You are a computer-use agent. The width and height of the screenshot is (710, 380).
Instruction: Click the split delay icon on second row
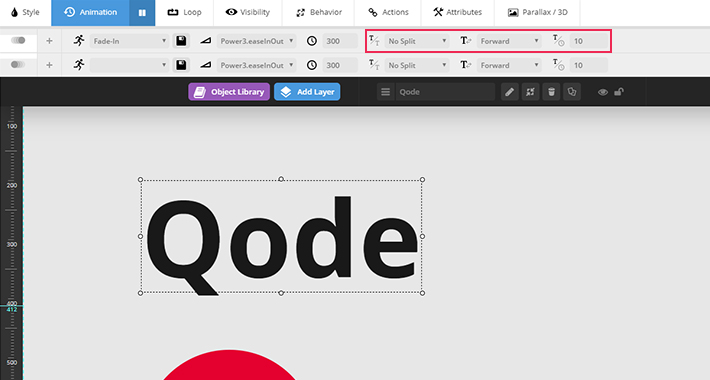pos(559,65)
